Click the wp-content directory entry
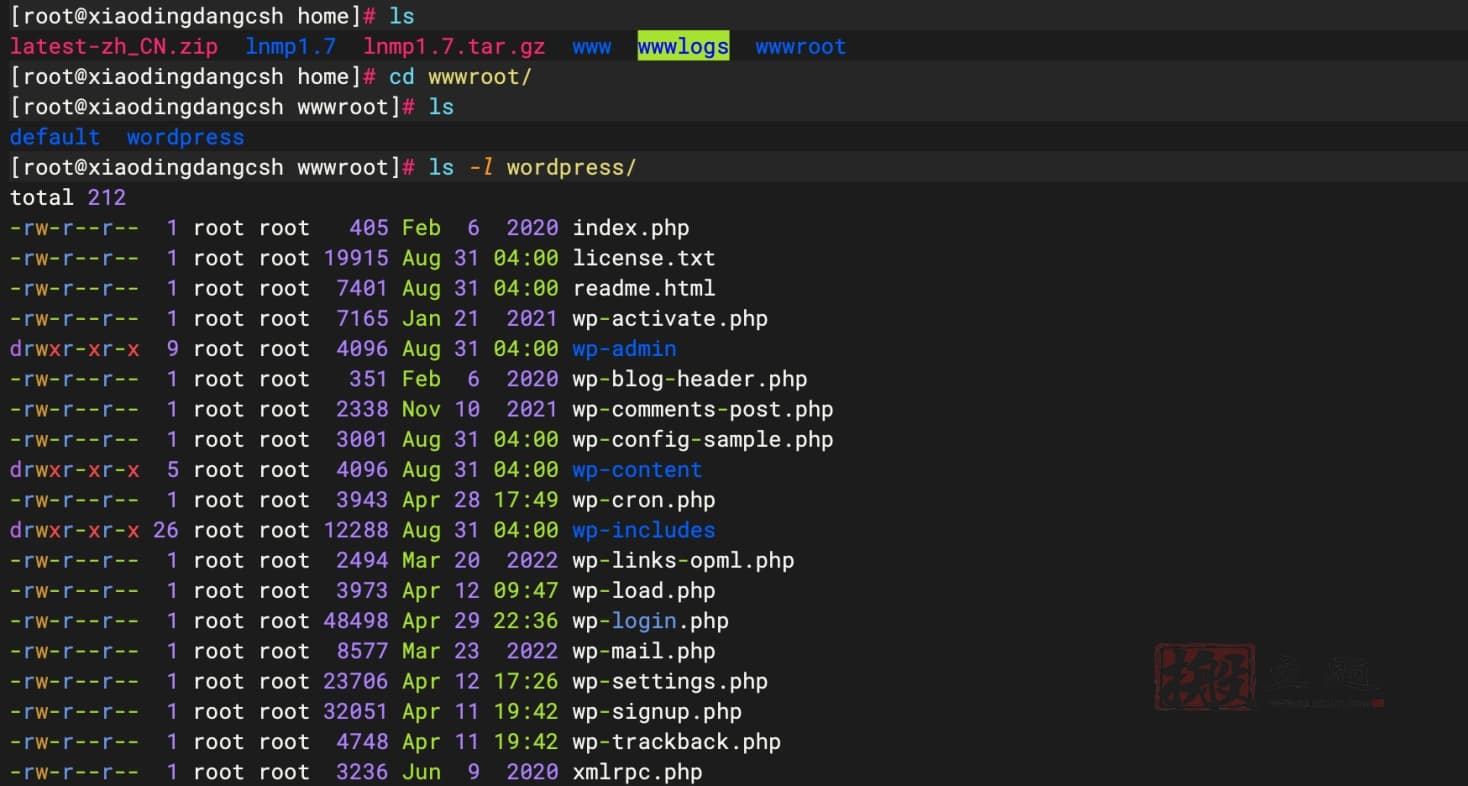Screen dimensions: 1468x786 637,470
